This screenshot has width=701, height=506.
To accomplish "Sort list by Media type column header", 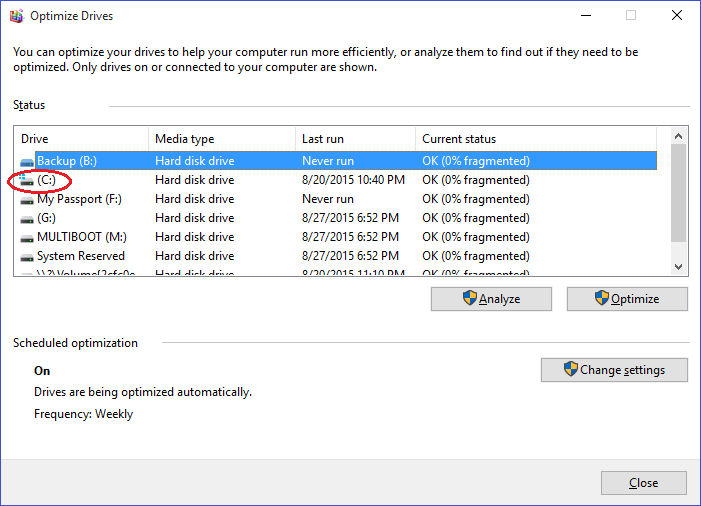I will pos(221,139).
